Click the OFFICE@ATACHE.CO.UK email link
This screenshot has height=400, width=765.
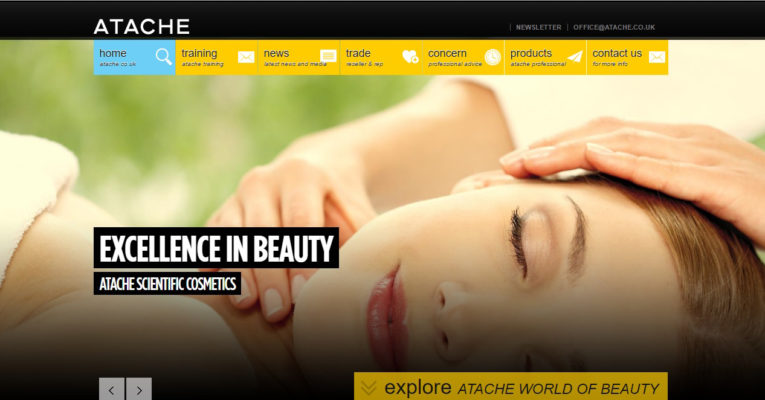tap(614, 27)
